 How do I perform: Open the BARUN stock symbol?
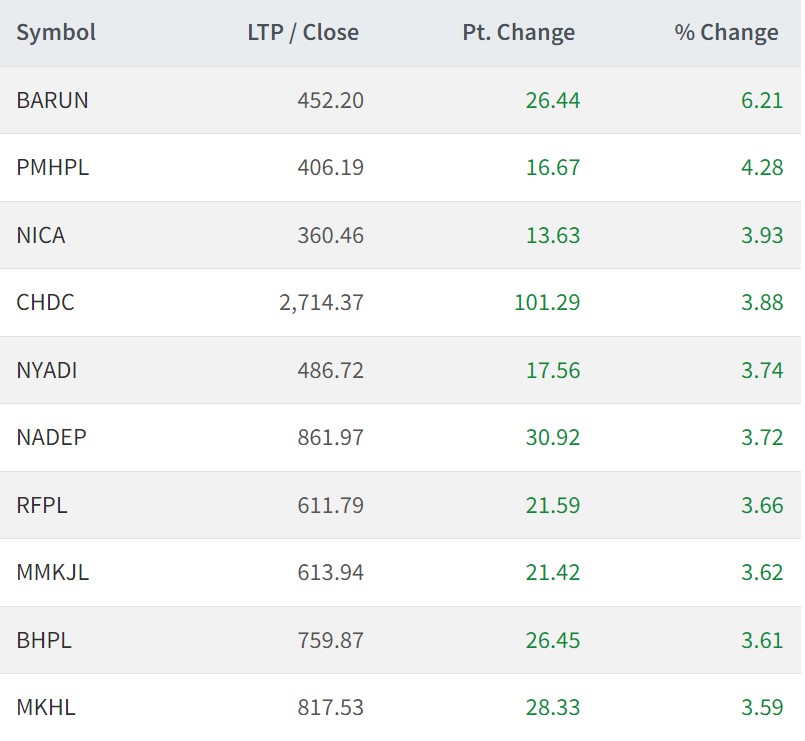pos(52,100)
